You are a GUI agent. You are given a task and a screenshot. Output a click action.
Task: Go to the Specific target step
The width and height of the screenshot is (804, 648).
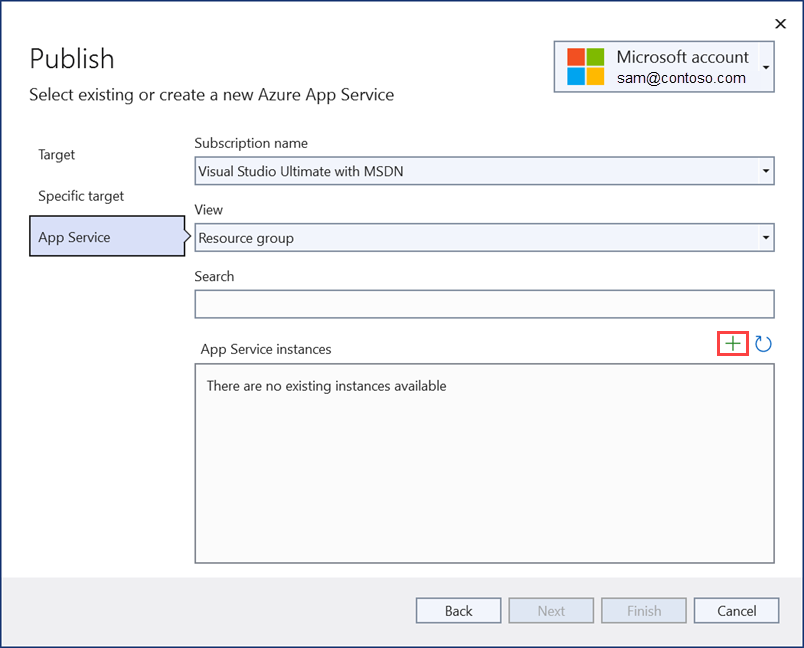tap(81, 196)
